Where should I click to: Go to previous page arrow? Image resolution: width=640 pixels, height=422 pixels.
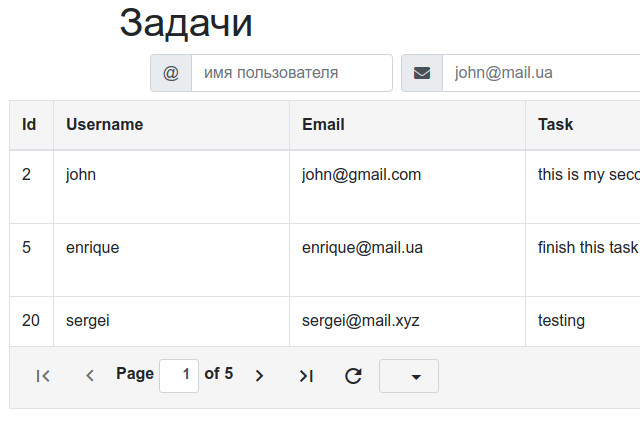(90, 375)
